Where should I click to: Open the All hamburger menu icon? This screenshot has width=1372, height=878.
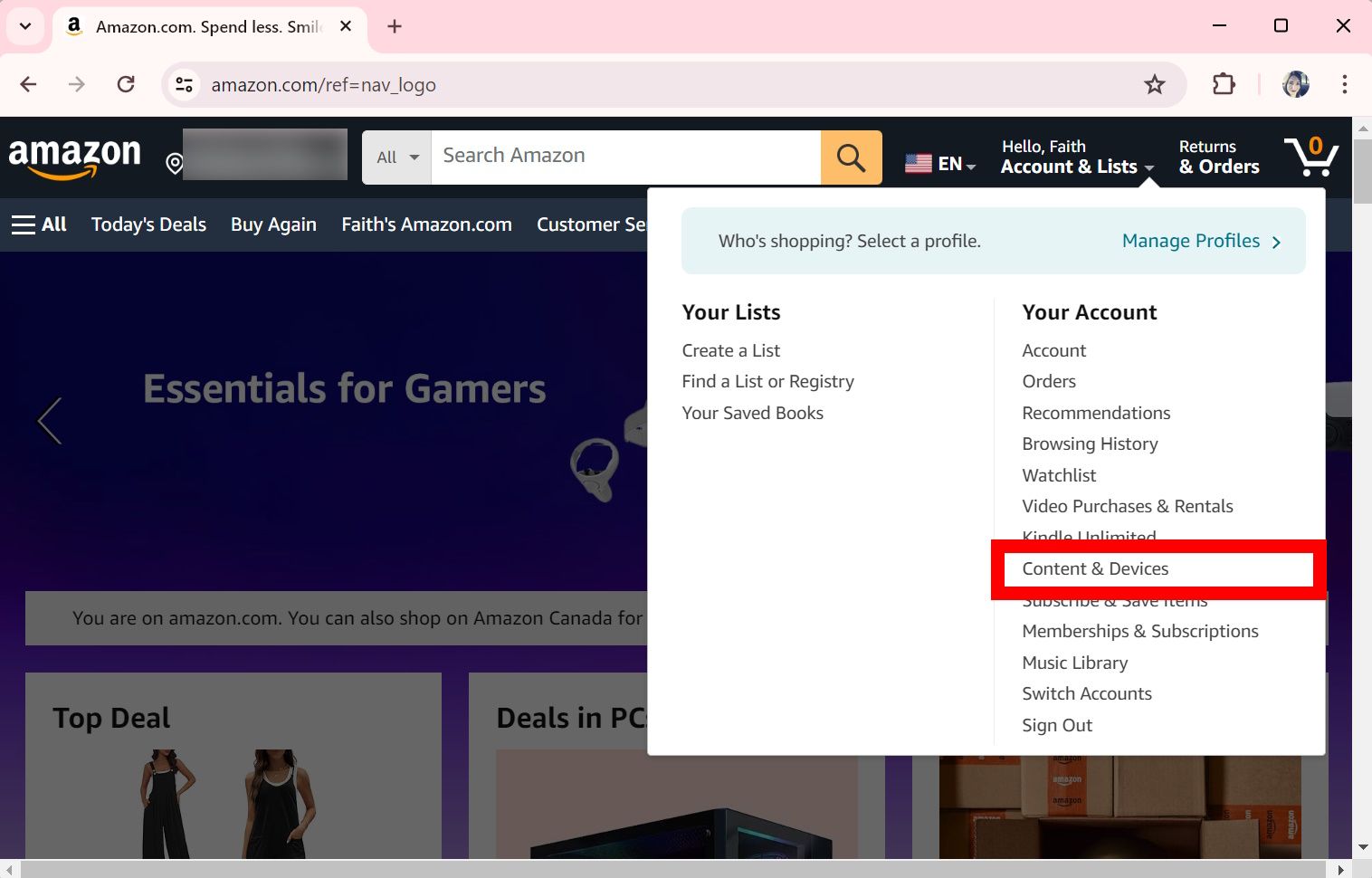coord(24,224)
